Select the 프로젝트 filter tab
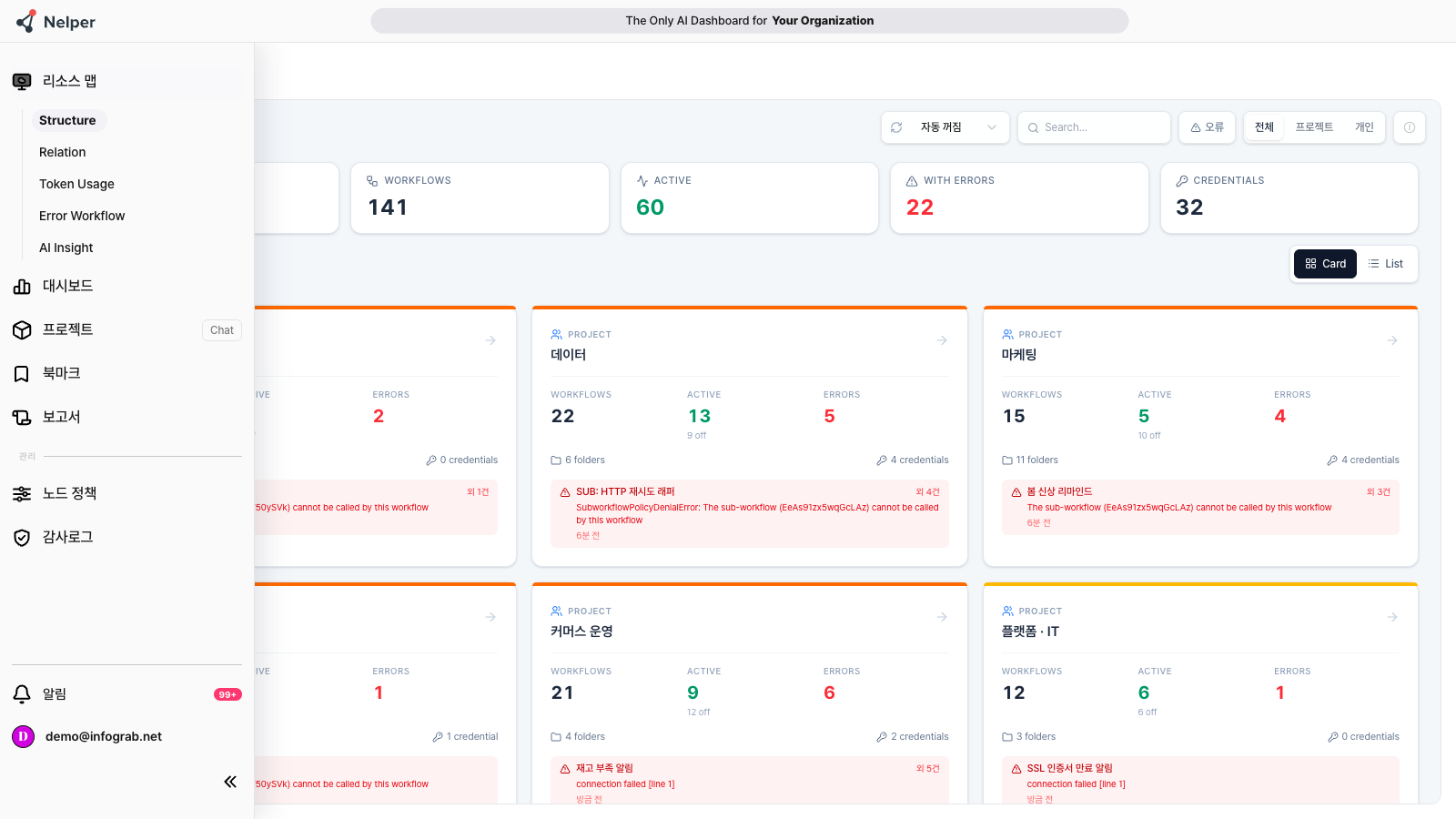This screenshot has width=1456, height=819. tap(1314, 127)
